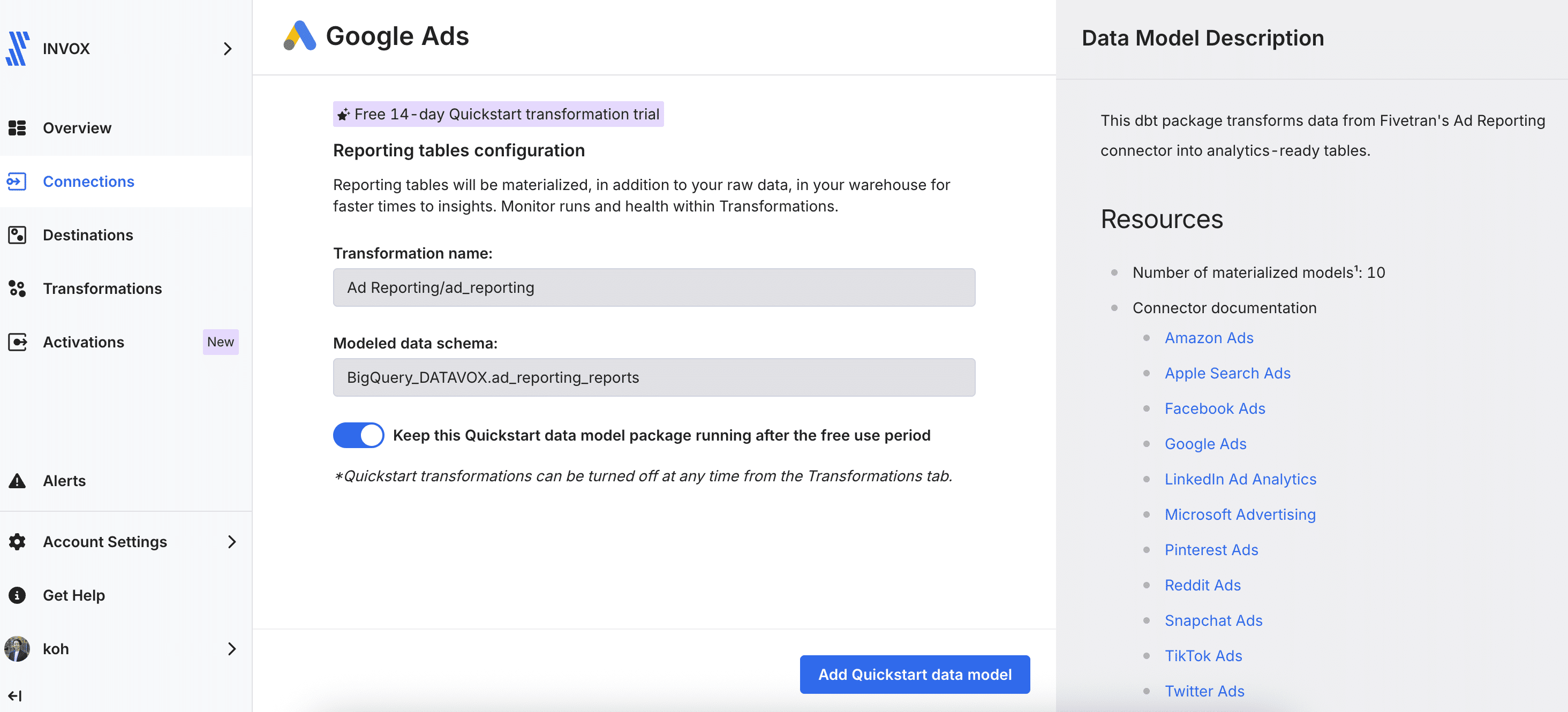
Task: Click the Transformations dots icon
Action: [17, 289]
